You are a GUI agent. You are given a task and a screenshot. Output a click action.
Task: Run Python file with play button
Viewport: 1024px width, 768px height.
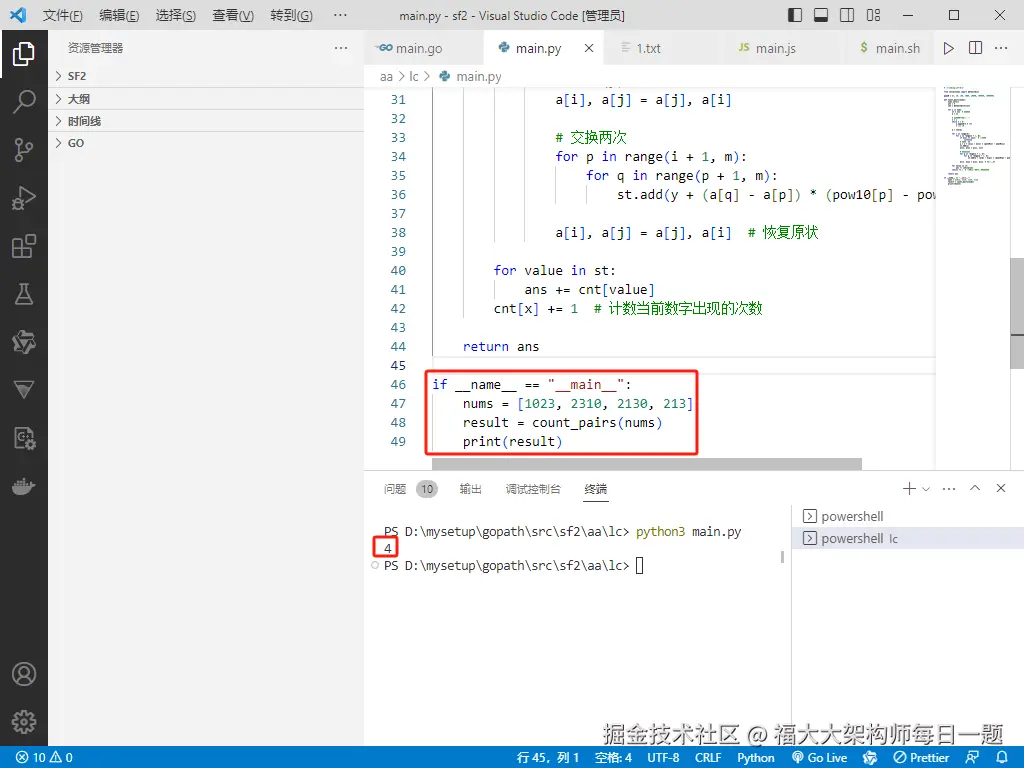click(x=948, y=48)
